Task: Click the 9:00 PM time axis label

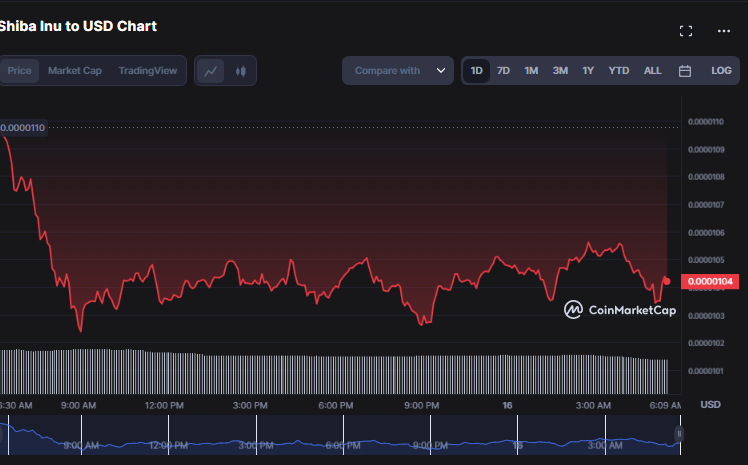Action: [x=422, y=405]
